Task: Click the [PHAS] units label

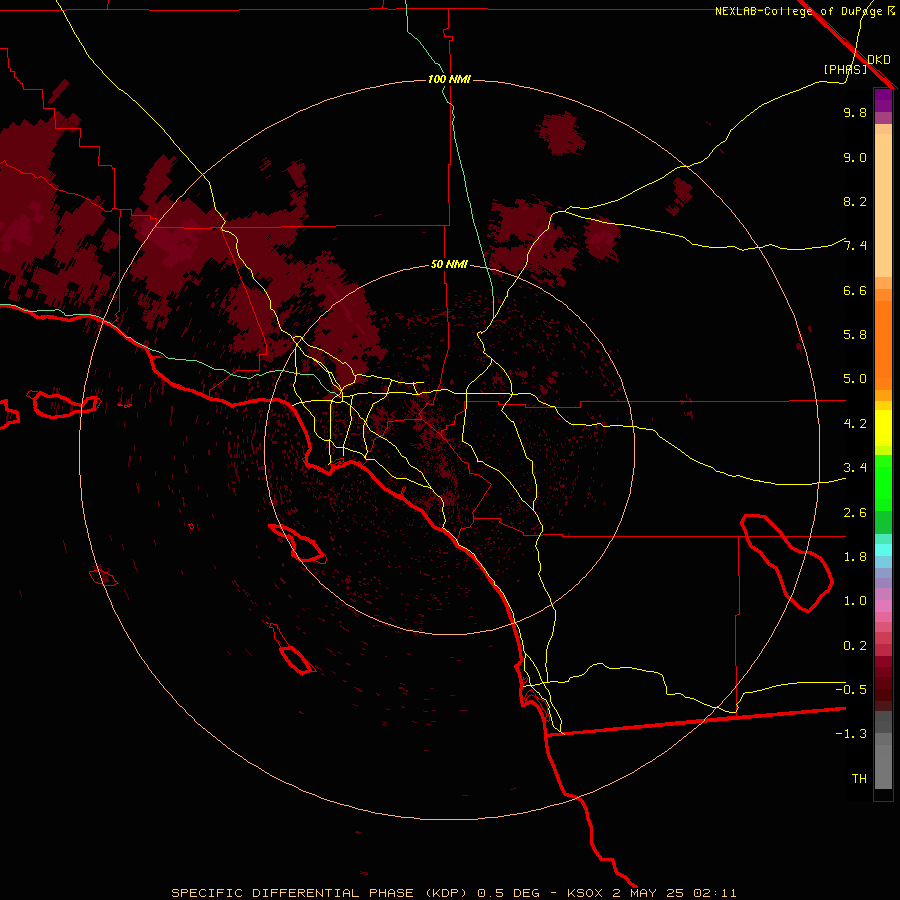Action: 845,69
